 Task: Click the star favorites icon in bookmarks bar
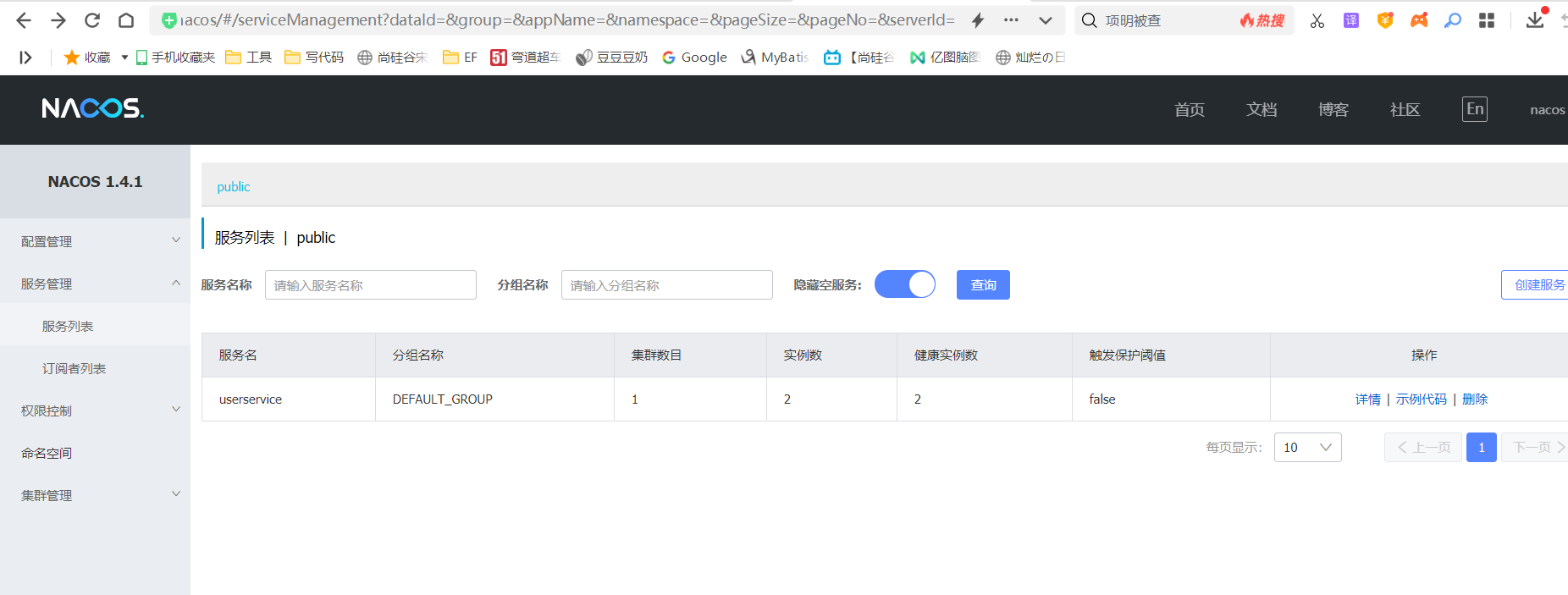(x=72, y=57)
